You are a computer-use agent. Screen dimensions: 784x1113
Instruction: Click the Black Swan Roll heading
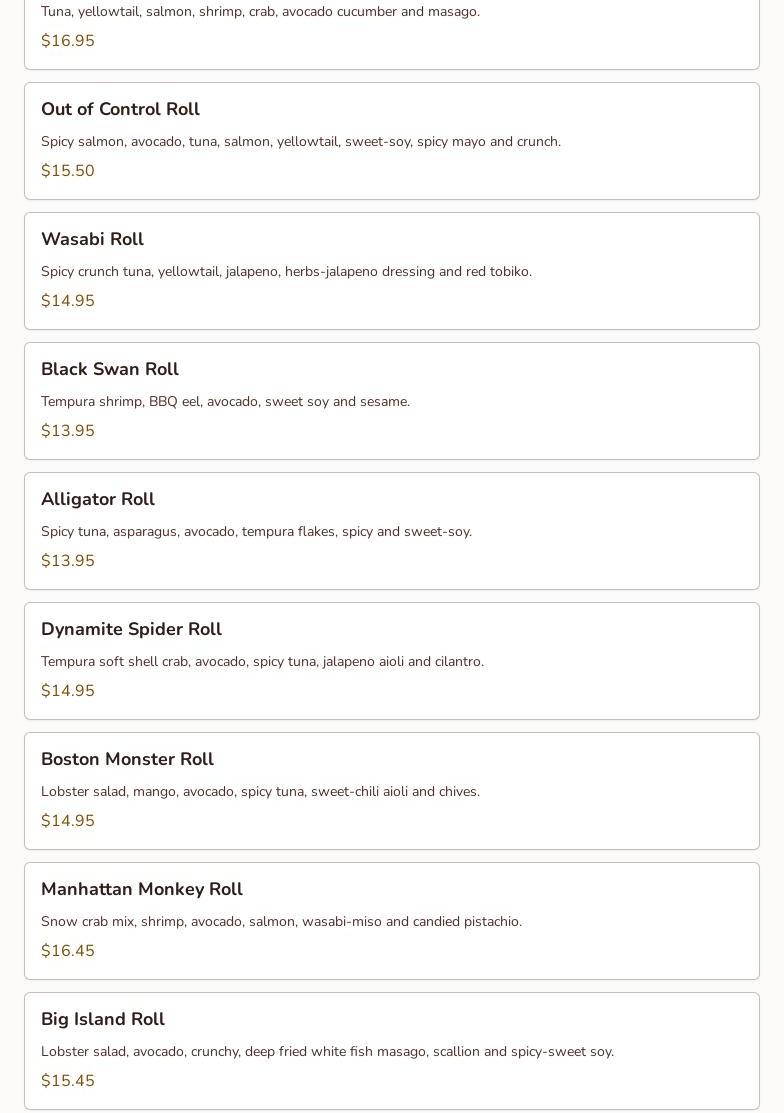[110, 369]
